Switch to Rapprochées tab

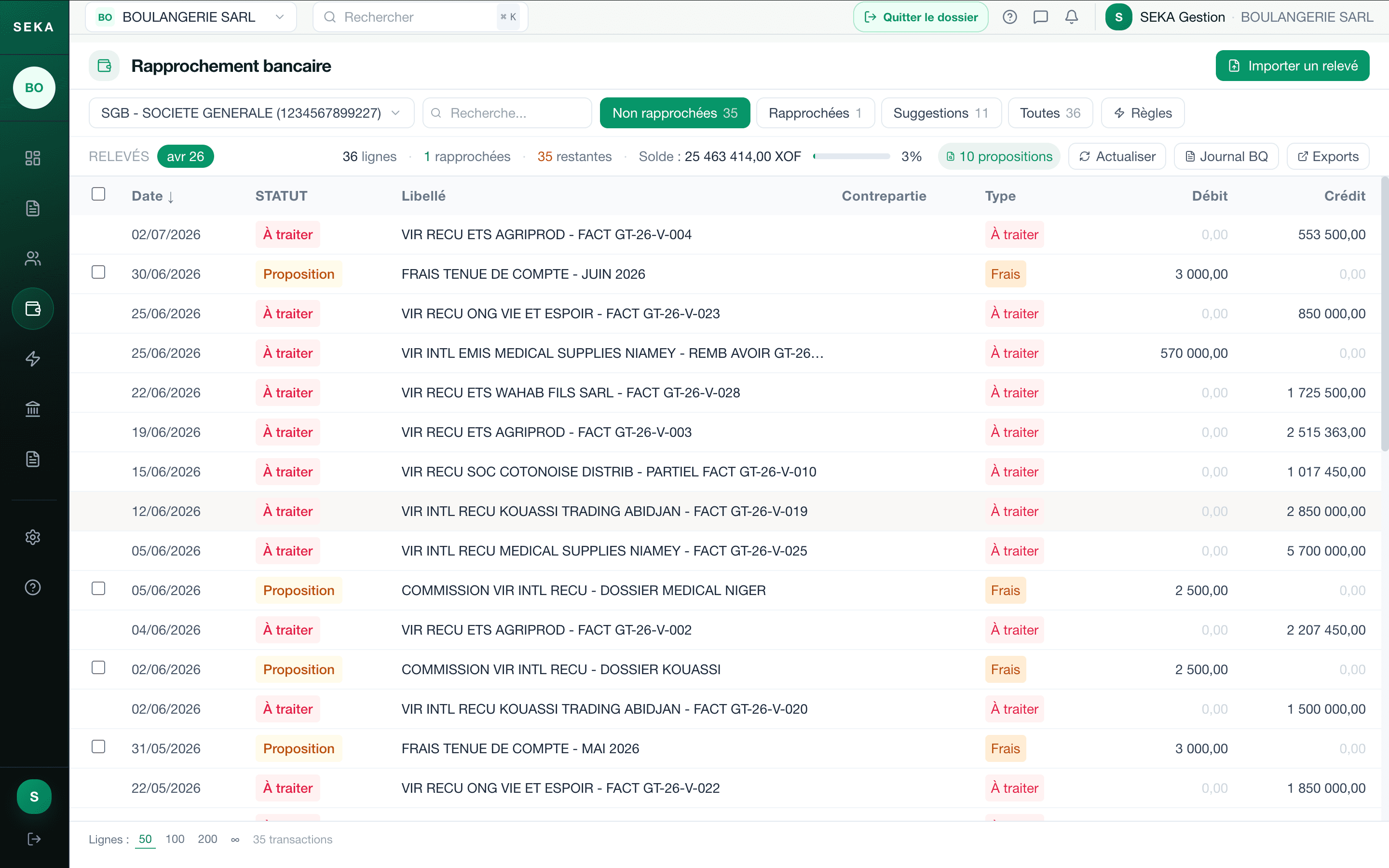pyautogui.click(x=815, y=113)
